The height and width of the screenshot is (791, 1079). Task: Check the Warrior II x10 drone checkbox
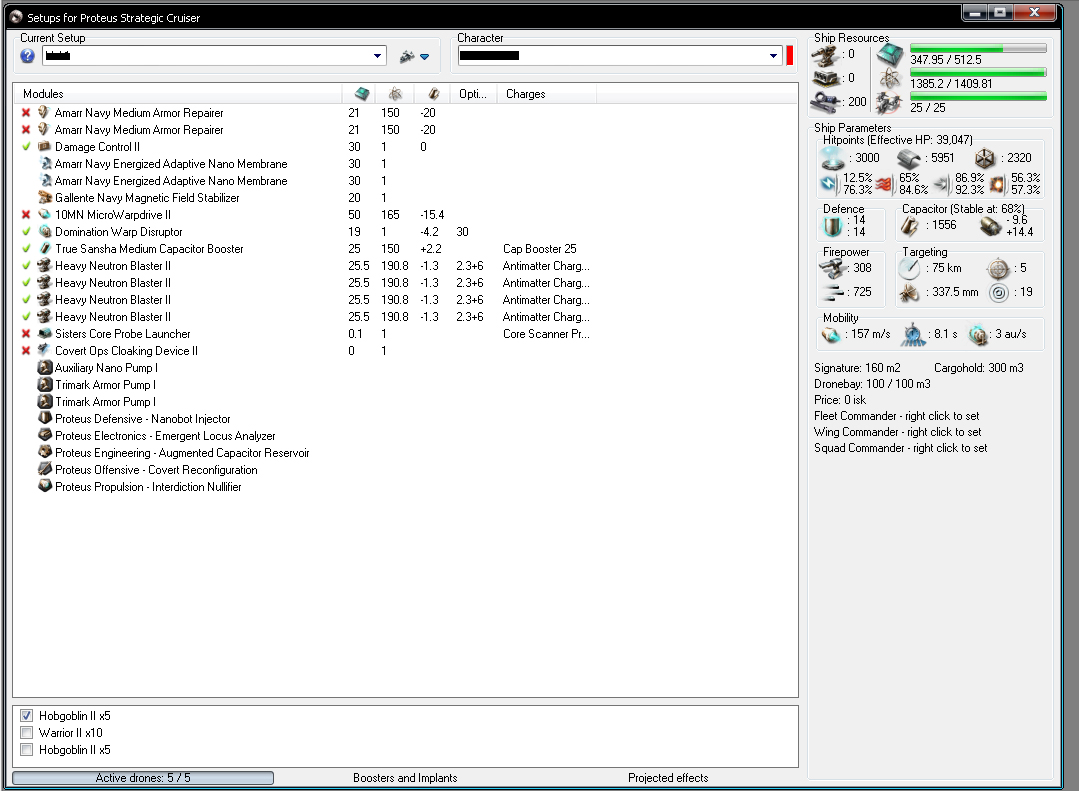point(26,732)
